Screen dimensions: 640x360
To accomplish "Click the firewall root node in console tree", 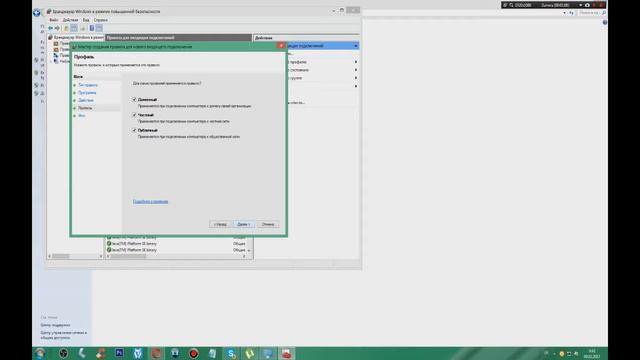I will point(76,37).
